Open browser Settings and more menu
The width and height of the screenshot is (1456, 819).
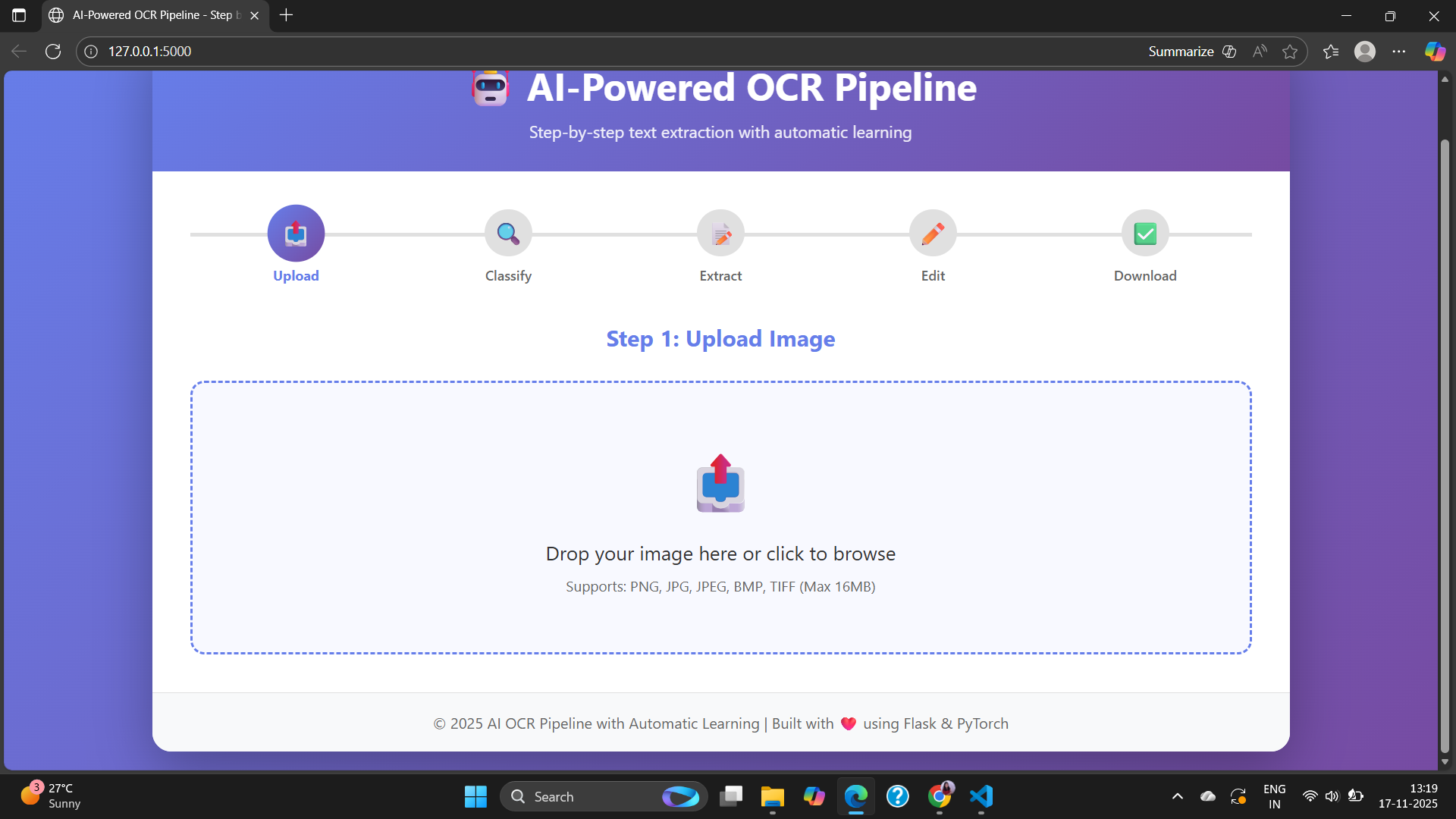pyautogui.click(x=1399, y=52)
